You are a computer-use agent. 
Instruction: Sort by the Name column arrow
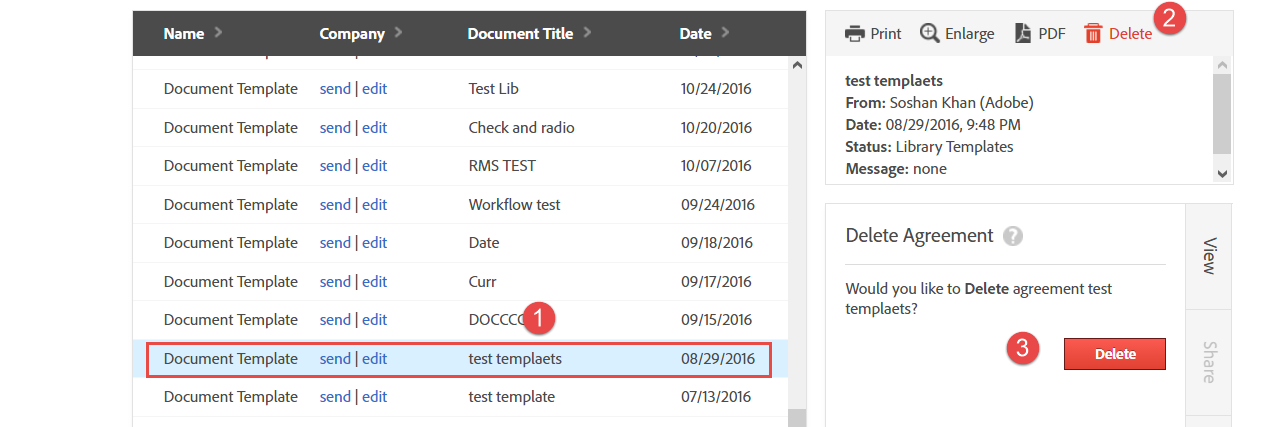219,33
